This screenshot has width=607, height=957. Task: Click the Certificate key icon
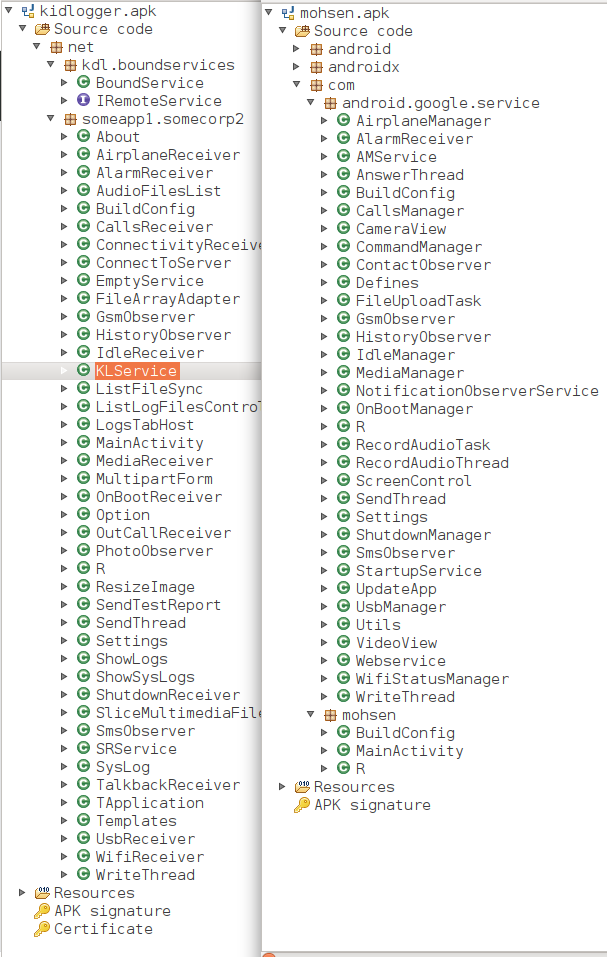tap(42, 929)
